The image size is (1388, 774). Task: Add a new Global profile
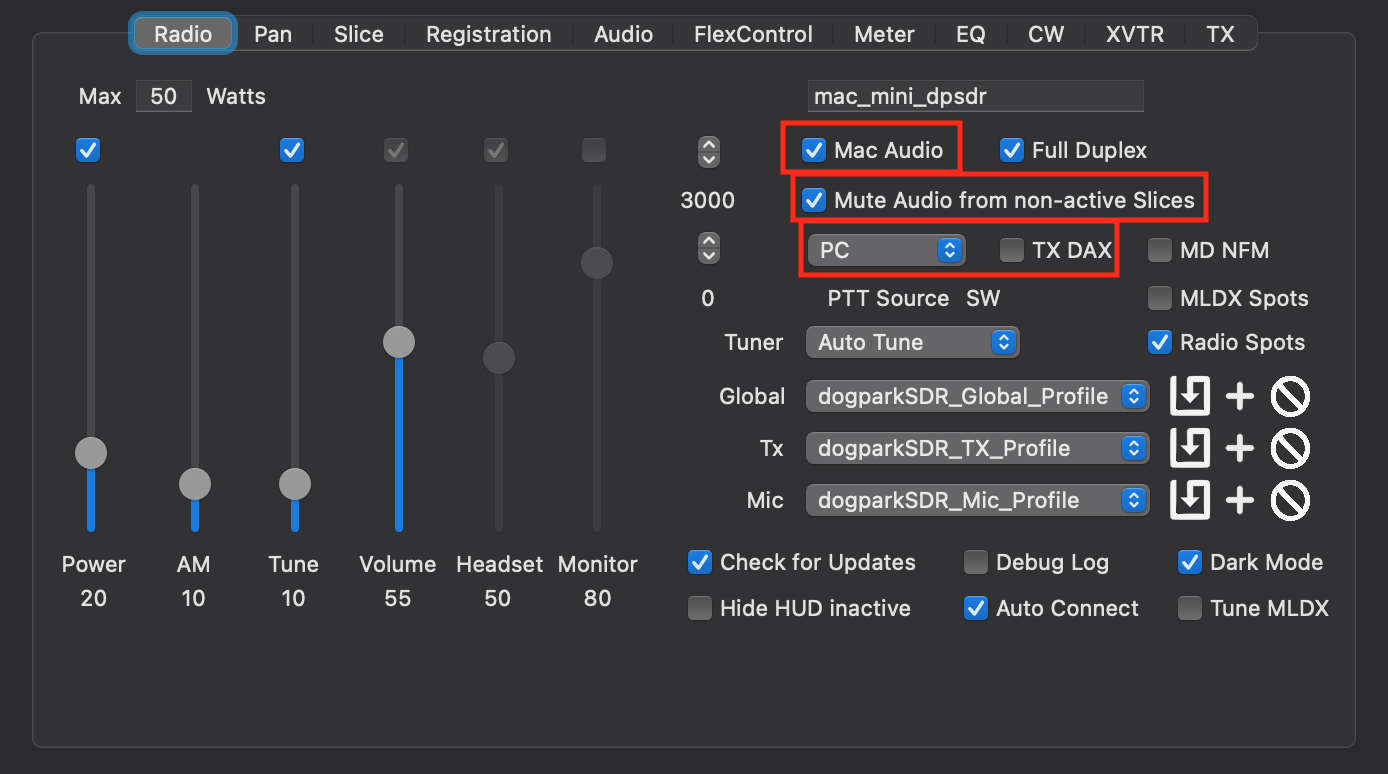pos(1240,397)
